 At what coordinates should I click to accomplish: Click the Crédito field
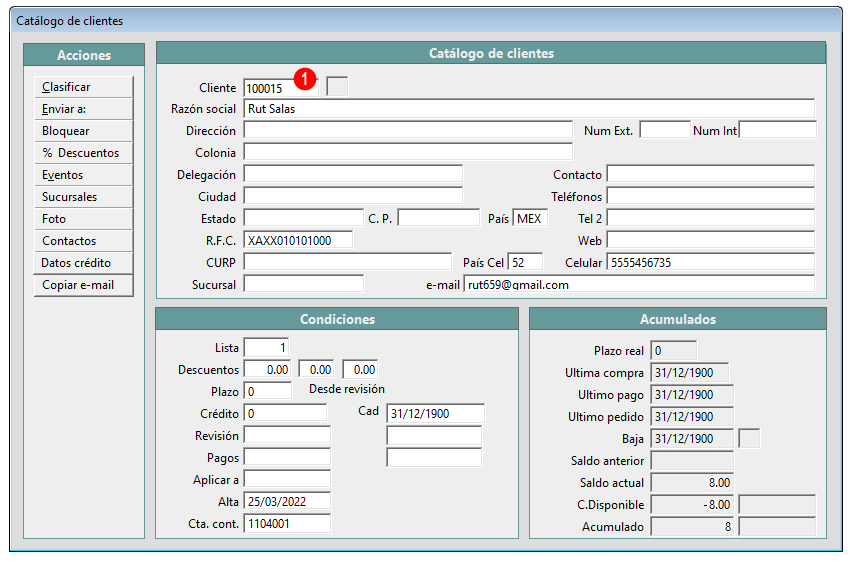285,413
